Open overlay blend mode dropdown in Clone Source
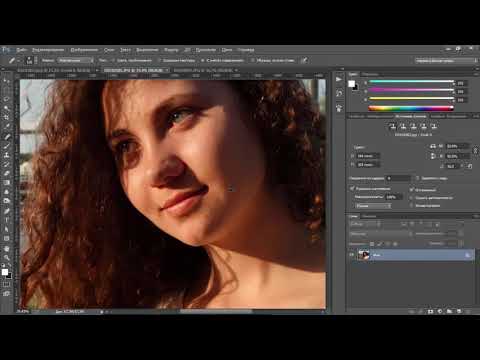 [x=372, y=206]
